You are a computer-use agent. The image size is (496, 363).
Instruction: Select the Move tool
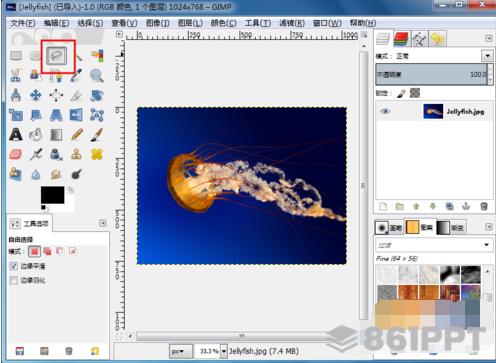click(36, 95)
